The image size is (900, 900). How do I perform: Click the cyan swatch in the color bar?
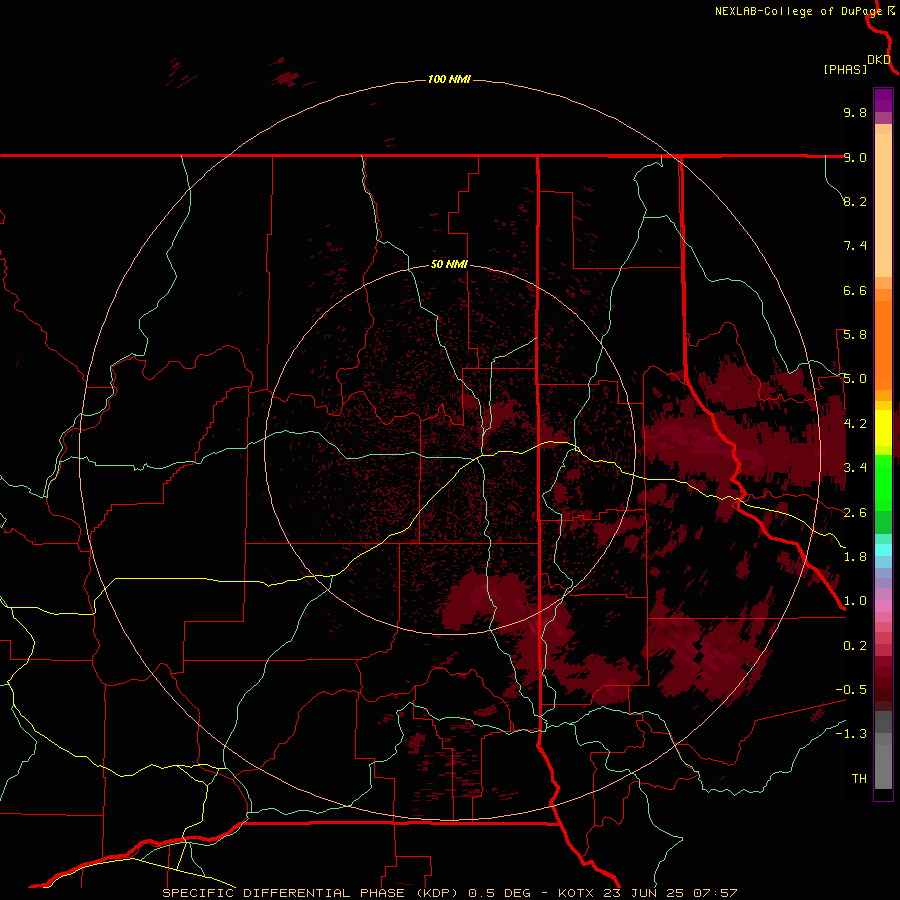pos(883,550)
